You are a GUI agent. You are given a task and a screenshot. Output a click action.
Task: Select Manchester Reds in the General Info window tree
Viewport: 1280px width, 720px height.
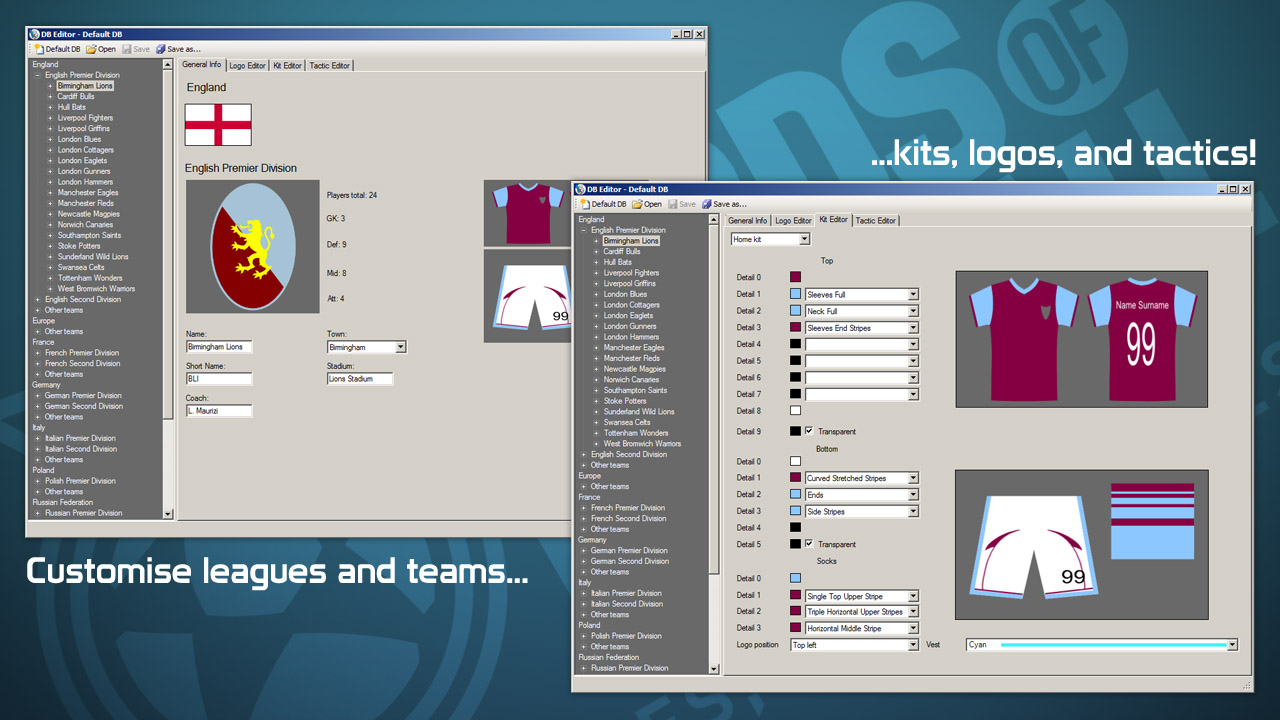85,203
